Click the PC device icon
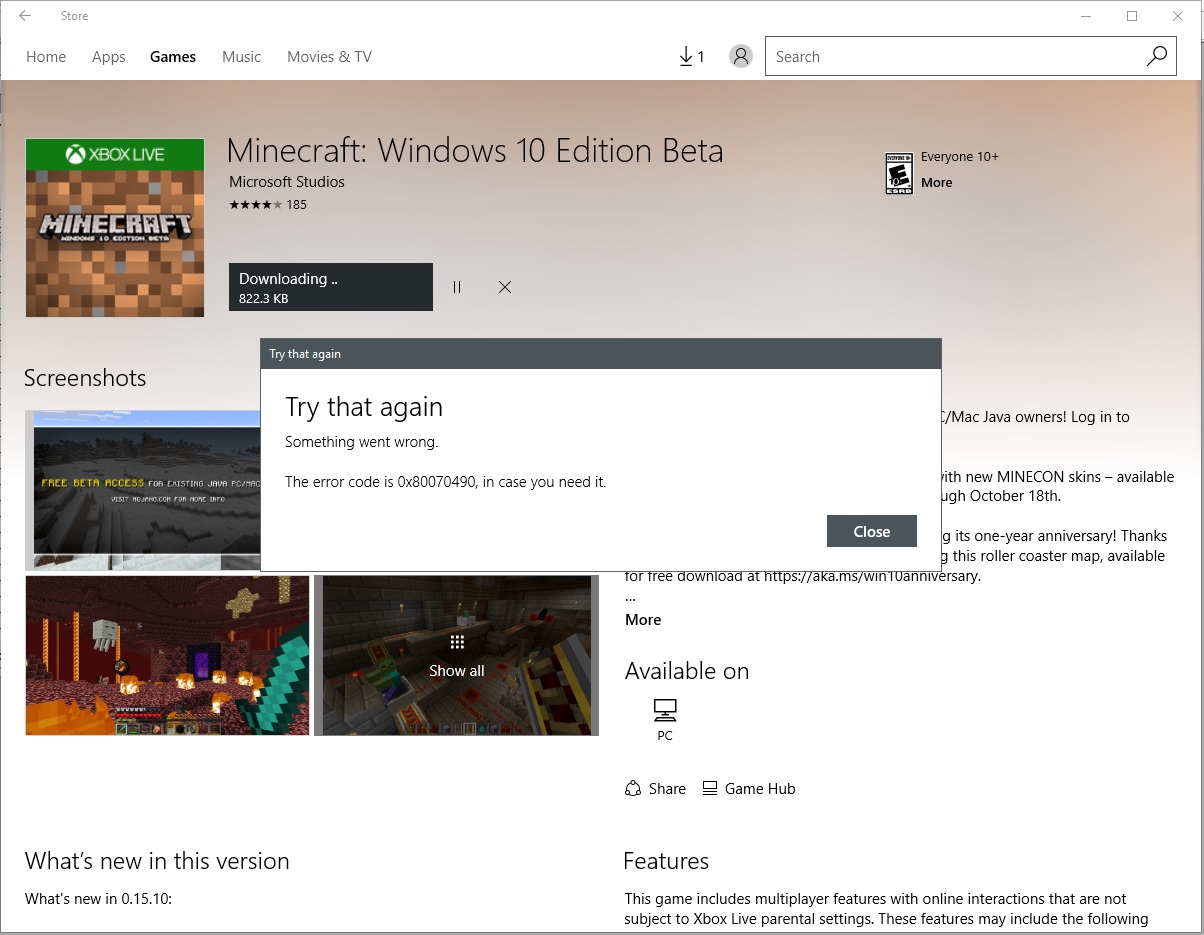The height and width of the screenshot is (935, 1204). tap(665, 711)
